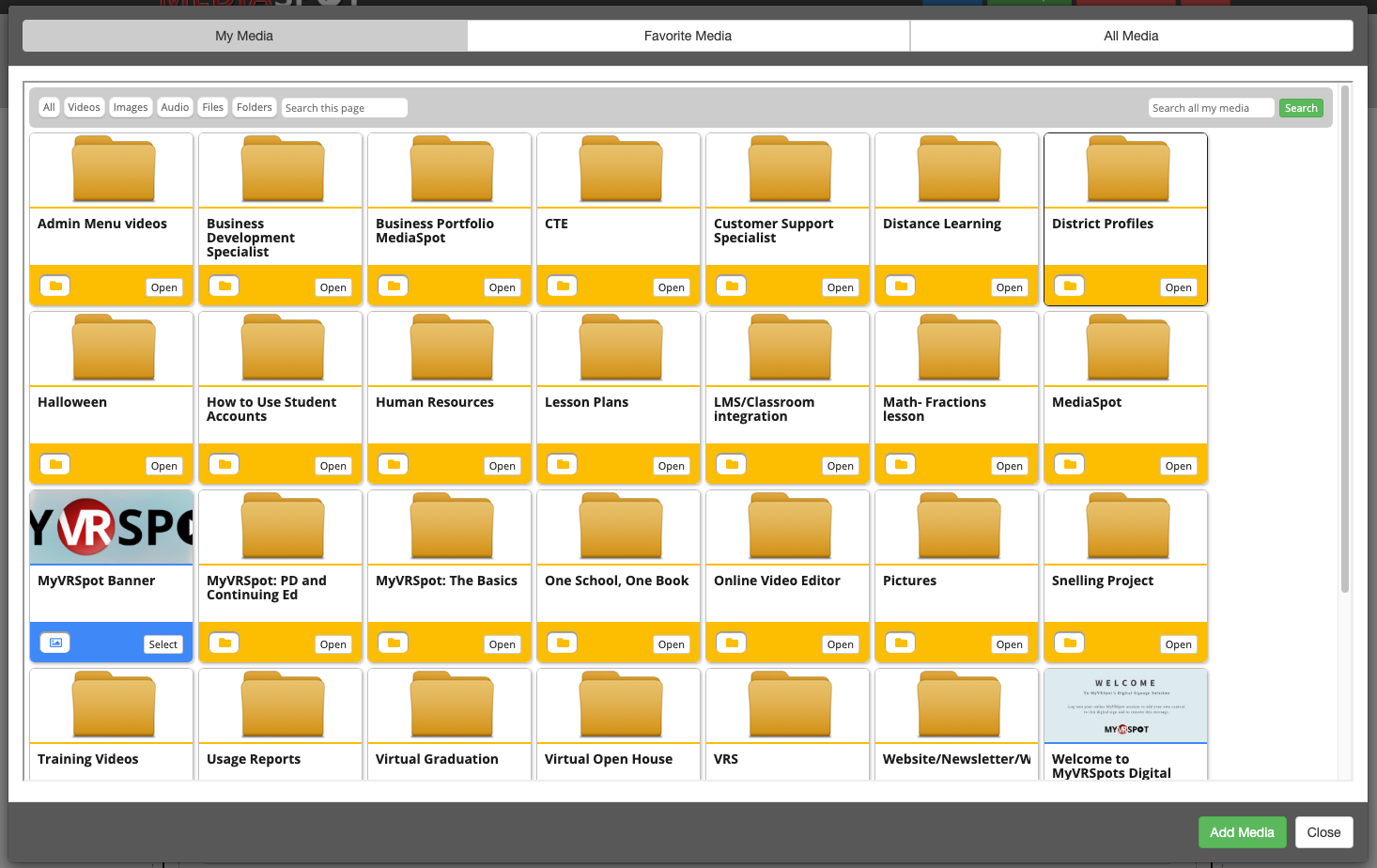The image size is (1377, 868).
Task: Filter media to Videos only
Action: [x=84, y=107]
